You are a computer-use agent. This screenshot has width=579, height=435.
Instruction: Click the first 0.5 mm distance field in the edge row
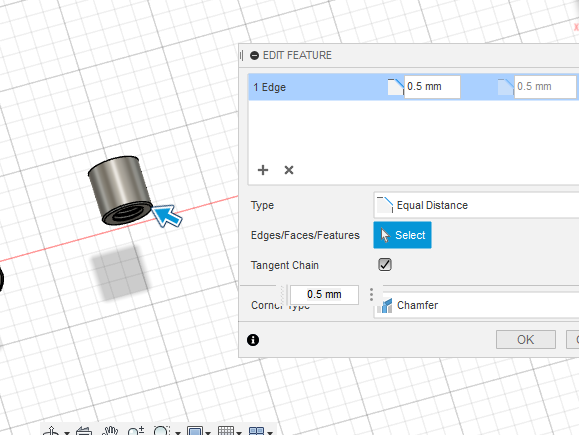[x=432, y=87]
